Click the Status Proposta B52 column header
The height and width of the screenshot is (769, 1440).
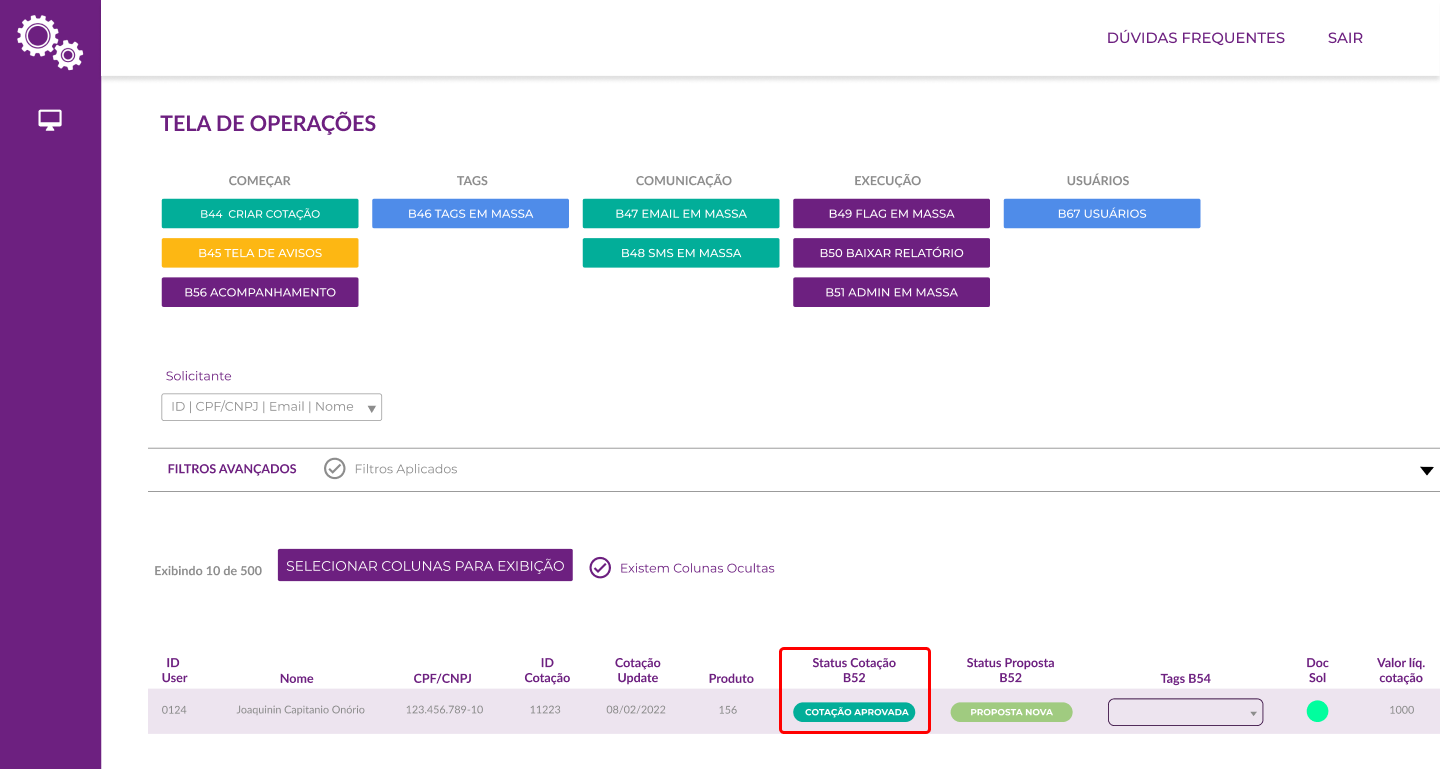tap(1010, 670)
